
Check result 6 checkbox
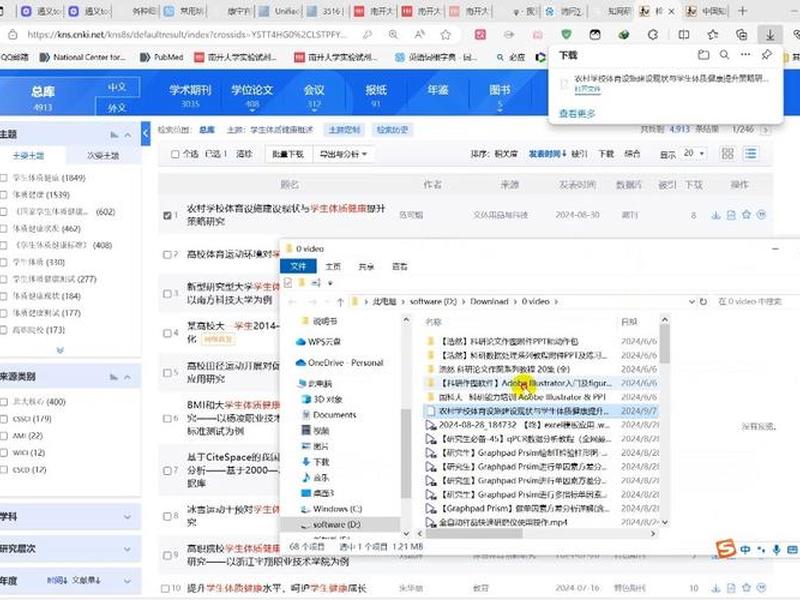(167, 418)
